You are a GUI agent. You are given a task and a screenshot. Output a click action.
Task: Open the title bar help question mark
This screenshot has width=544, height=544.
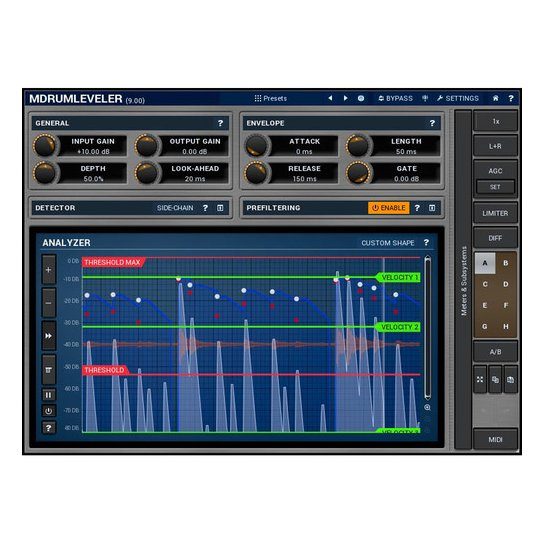pyautogui.click(x=511, y=99)
